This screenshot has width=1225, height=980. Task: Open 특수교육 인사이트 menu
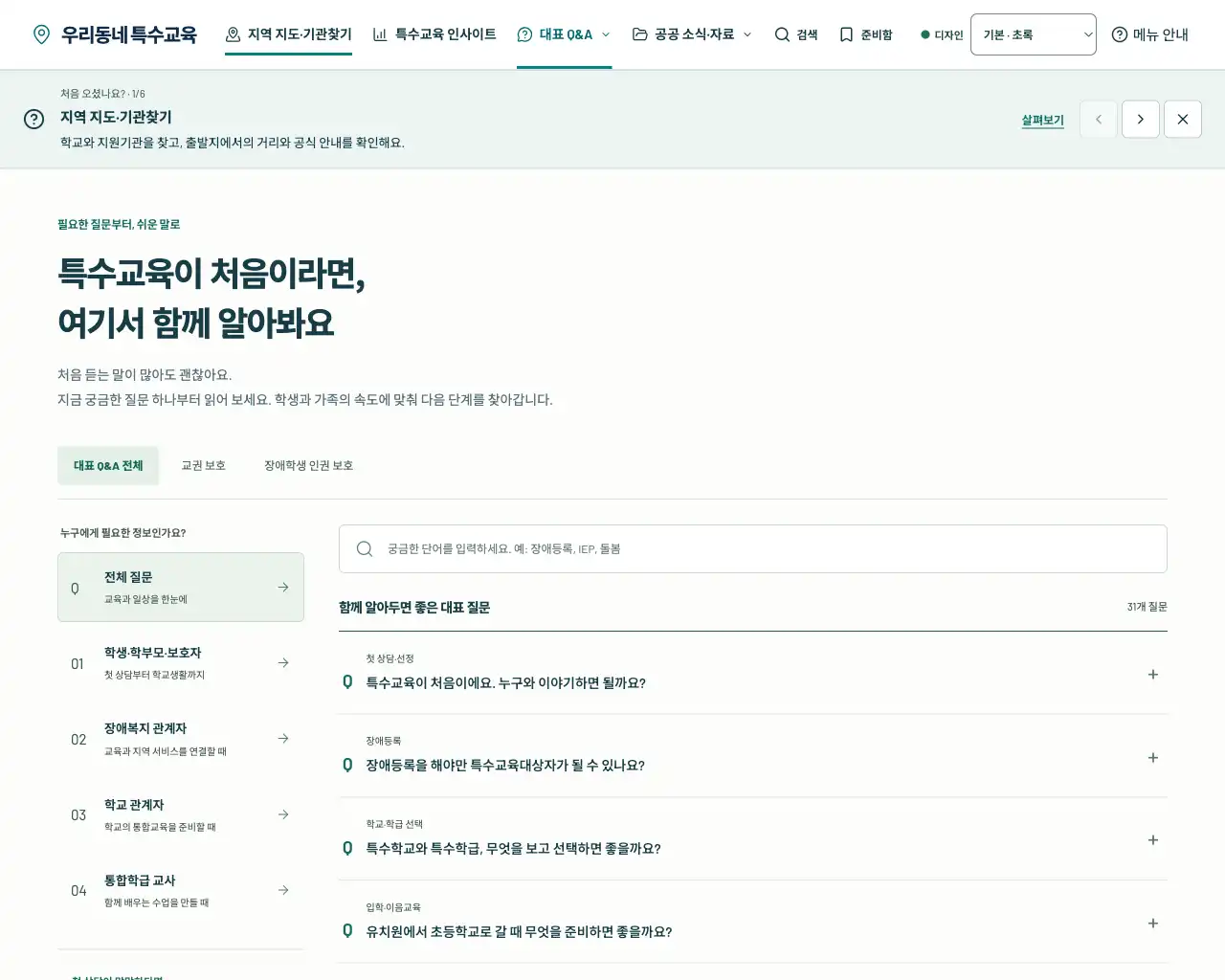coord(434,34)
